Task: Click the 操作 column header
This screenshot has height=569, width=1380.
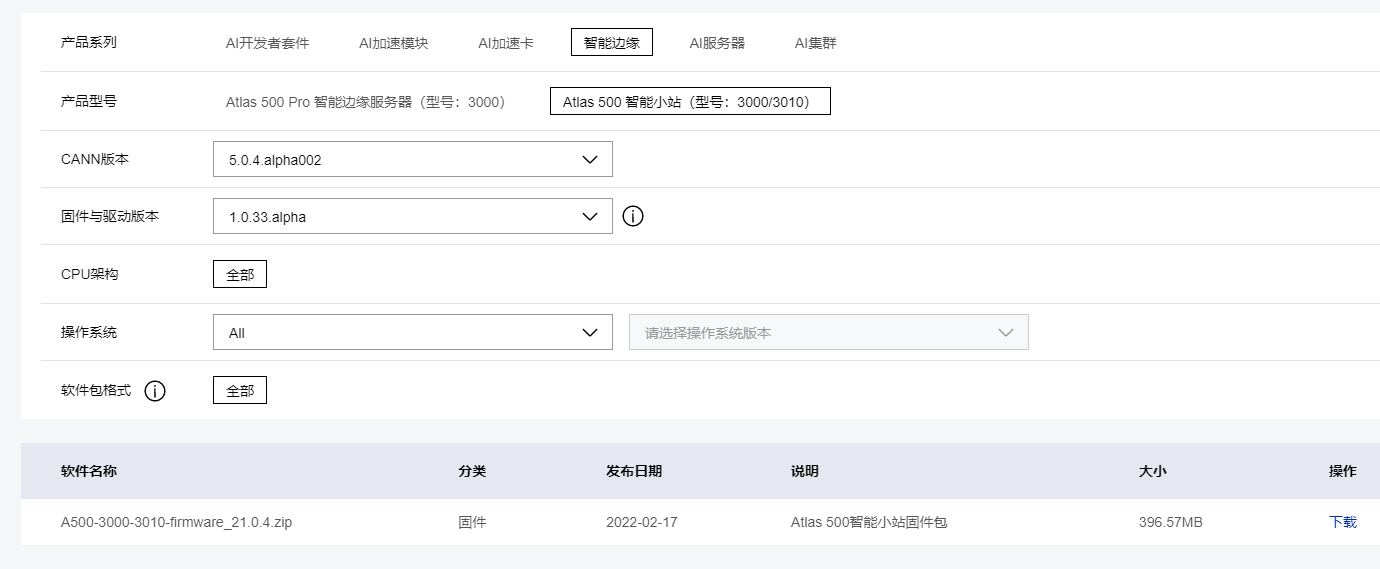Action: [1343, 471]
